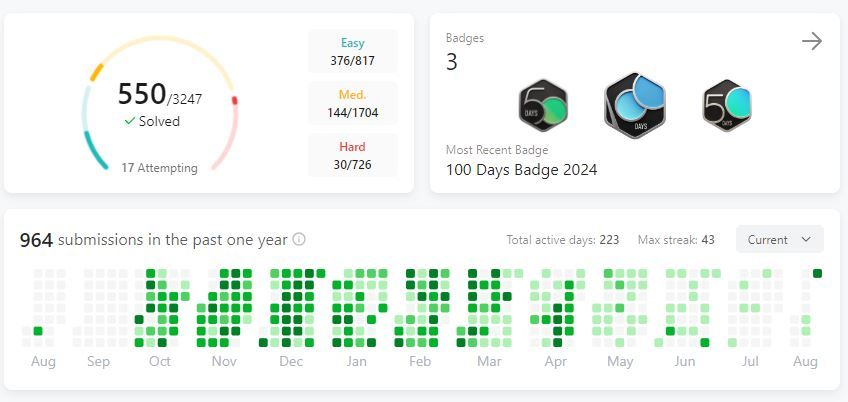Click the lone green August heatmap cell on left
848x402 pixels.
(x=37, y=331)
